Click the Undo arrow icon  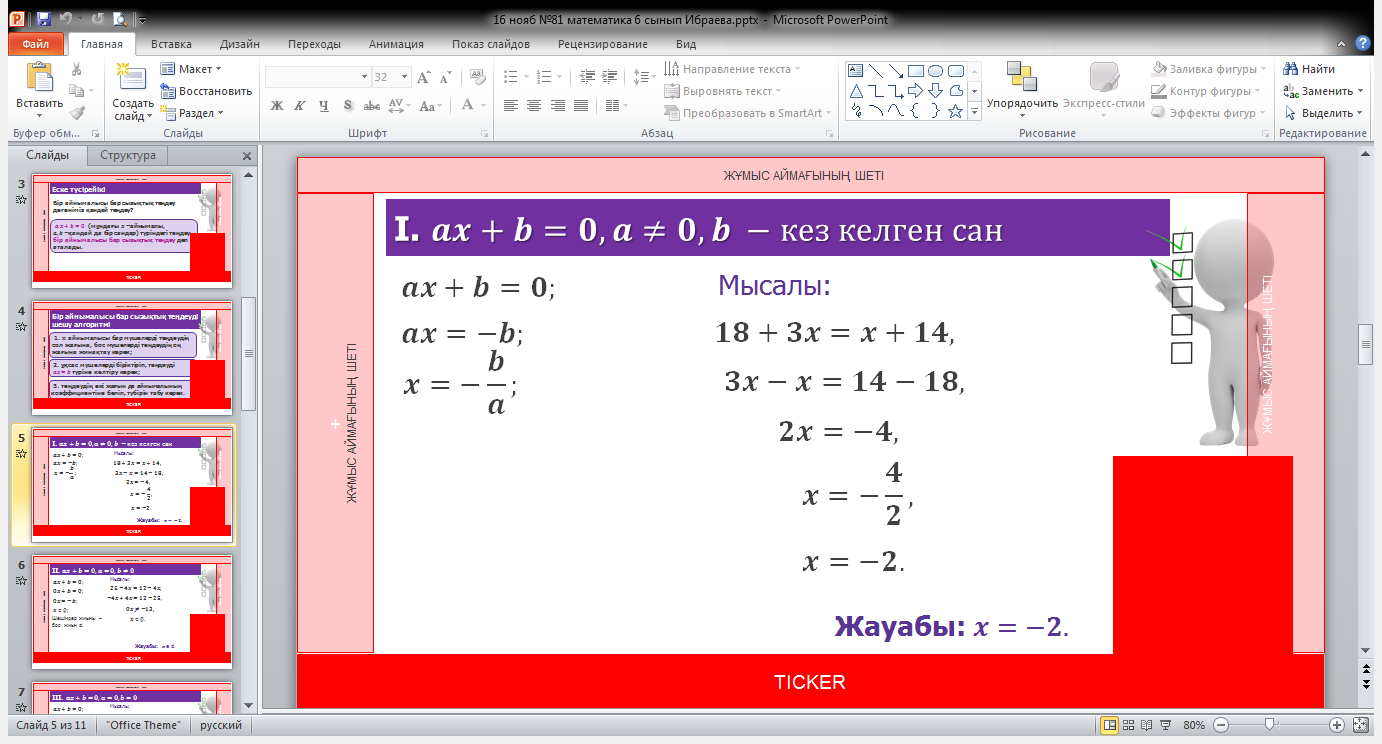pyautogui.click(x=66, y=19)
